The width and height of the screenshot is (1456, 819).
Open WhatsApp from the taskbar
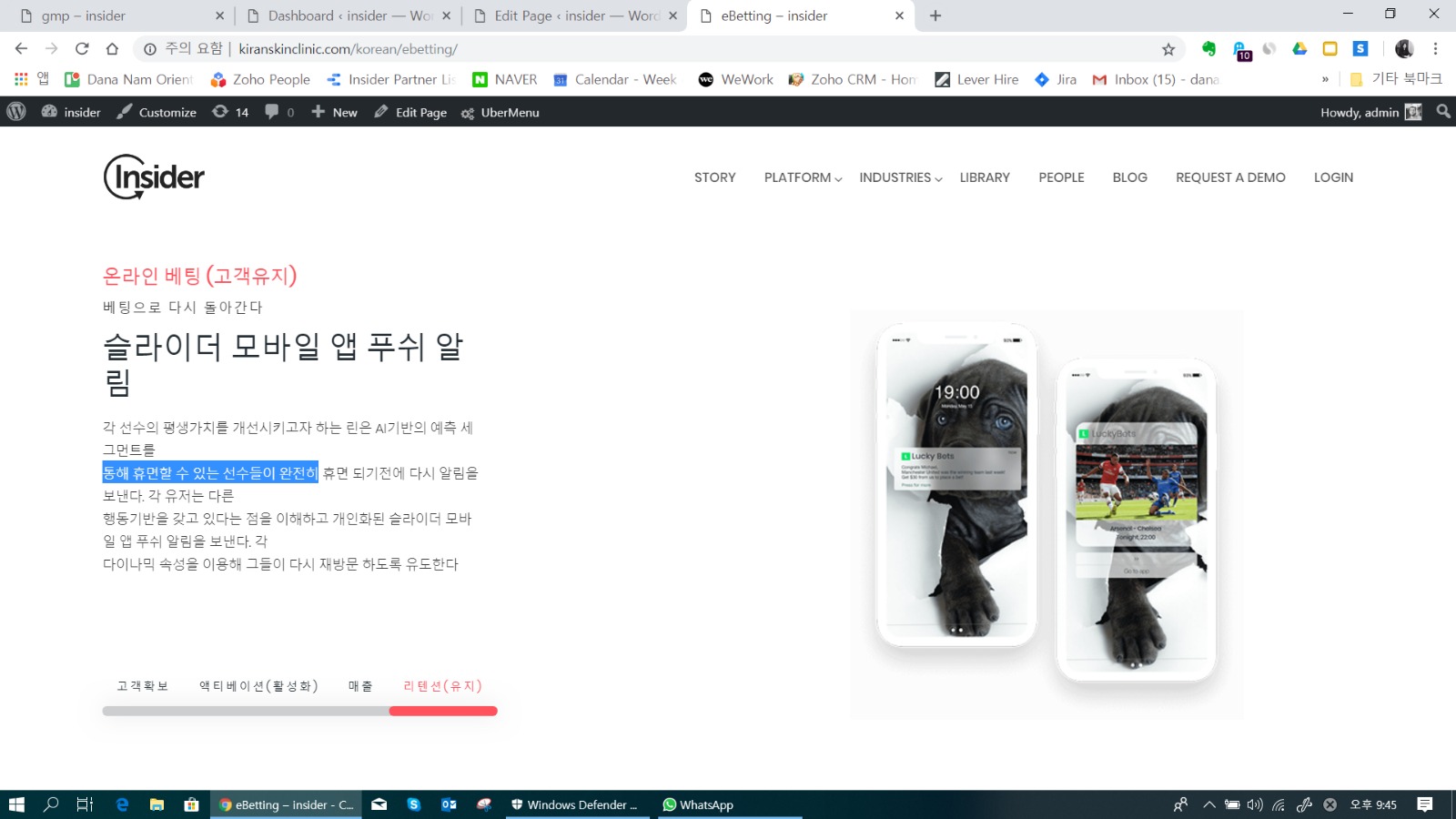click(698, 804)
